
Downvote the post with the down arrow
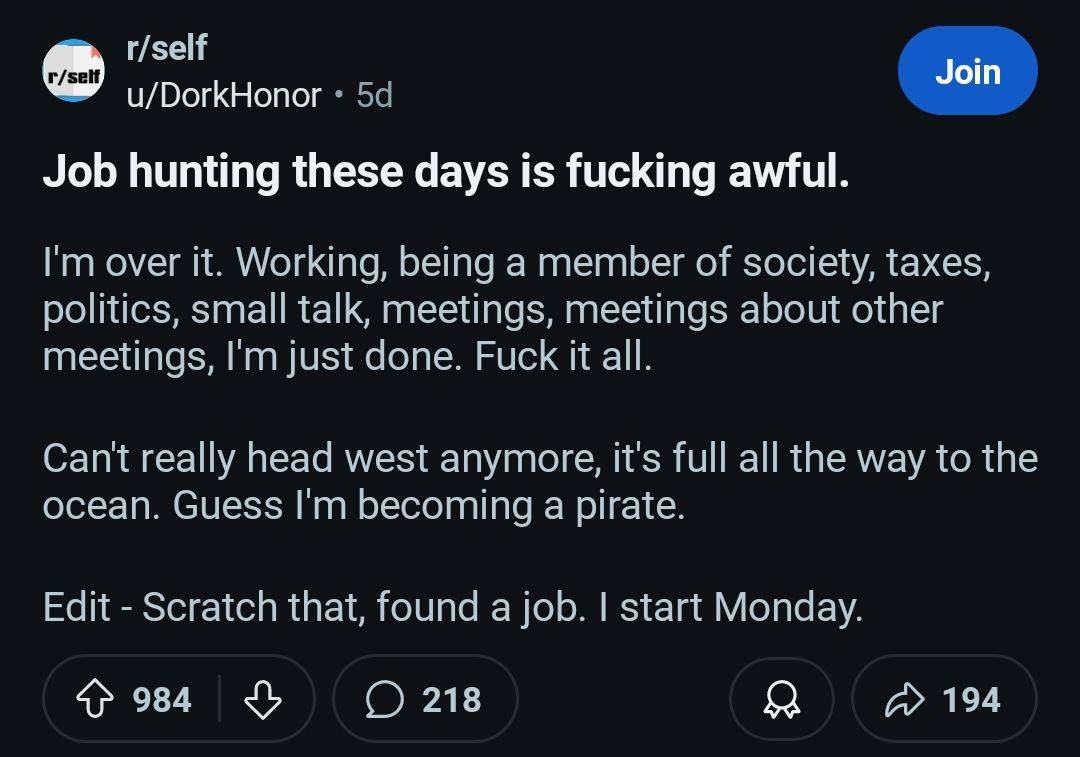pos(263,699)
